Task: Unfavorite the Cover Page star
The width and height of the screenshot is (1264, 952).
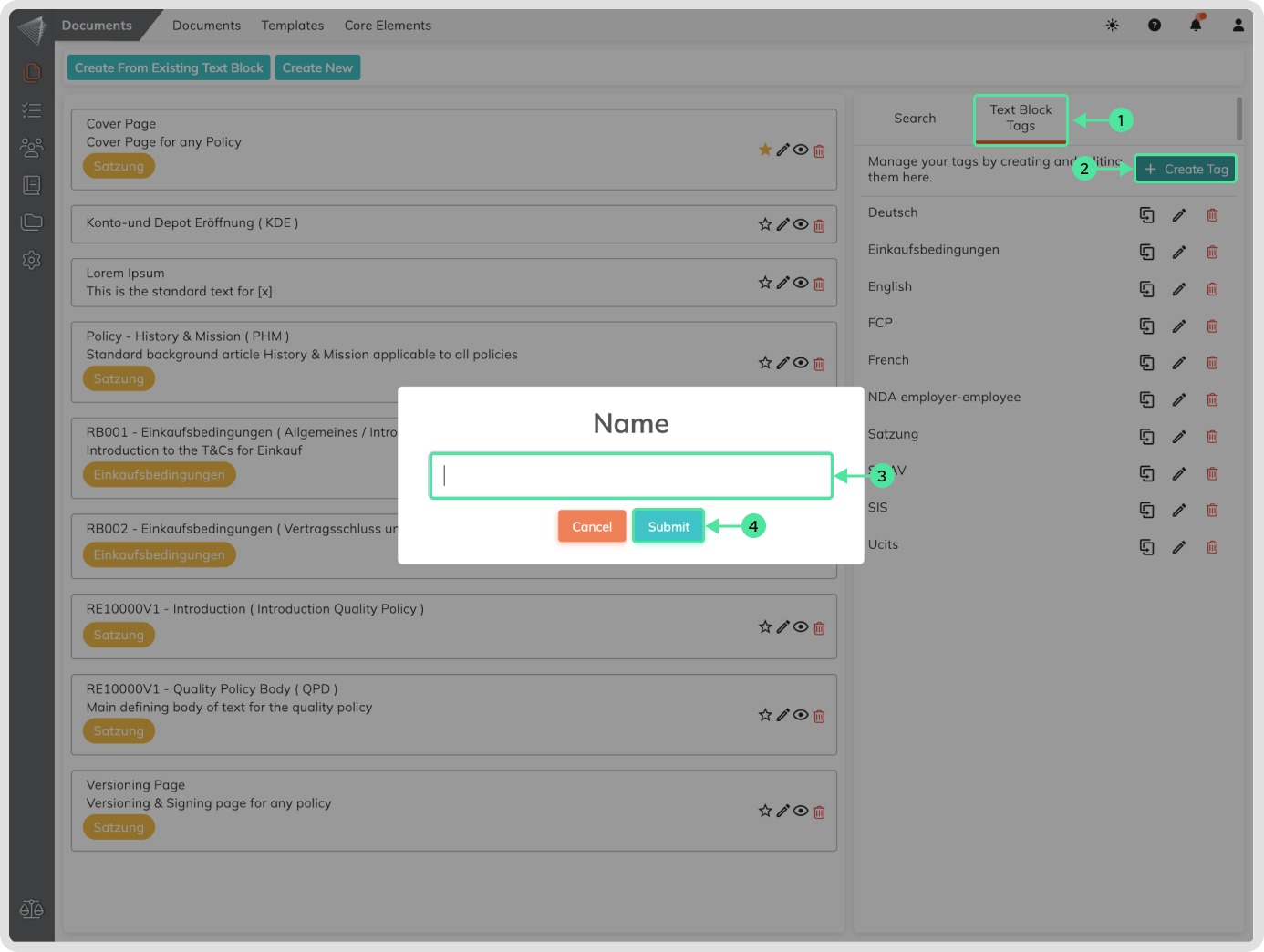Action: 765,150
